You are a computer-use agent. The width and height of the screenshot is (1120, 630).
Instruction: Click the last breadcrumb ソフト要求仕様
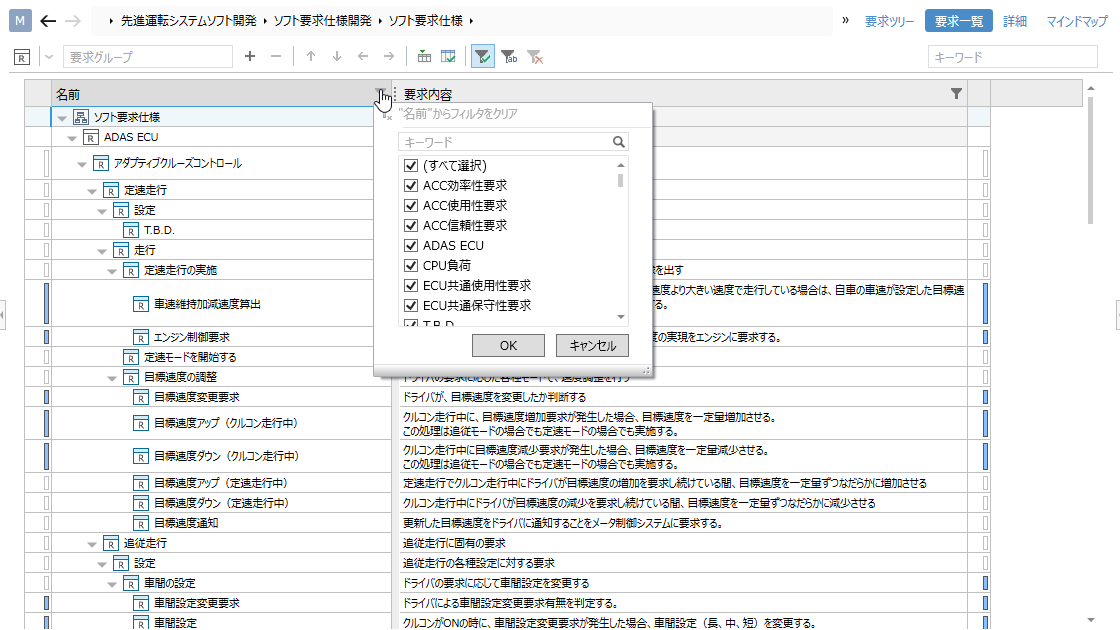coord(426,21)
